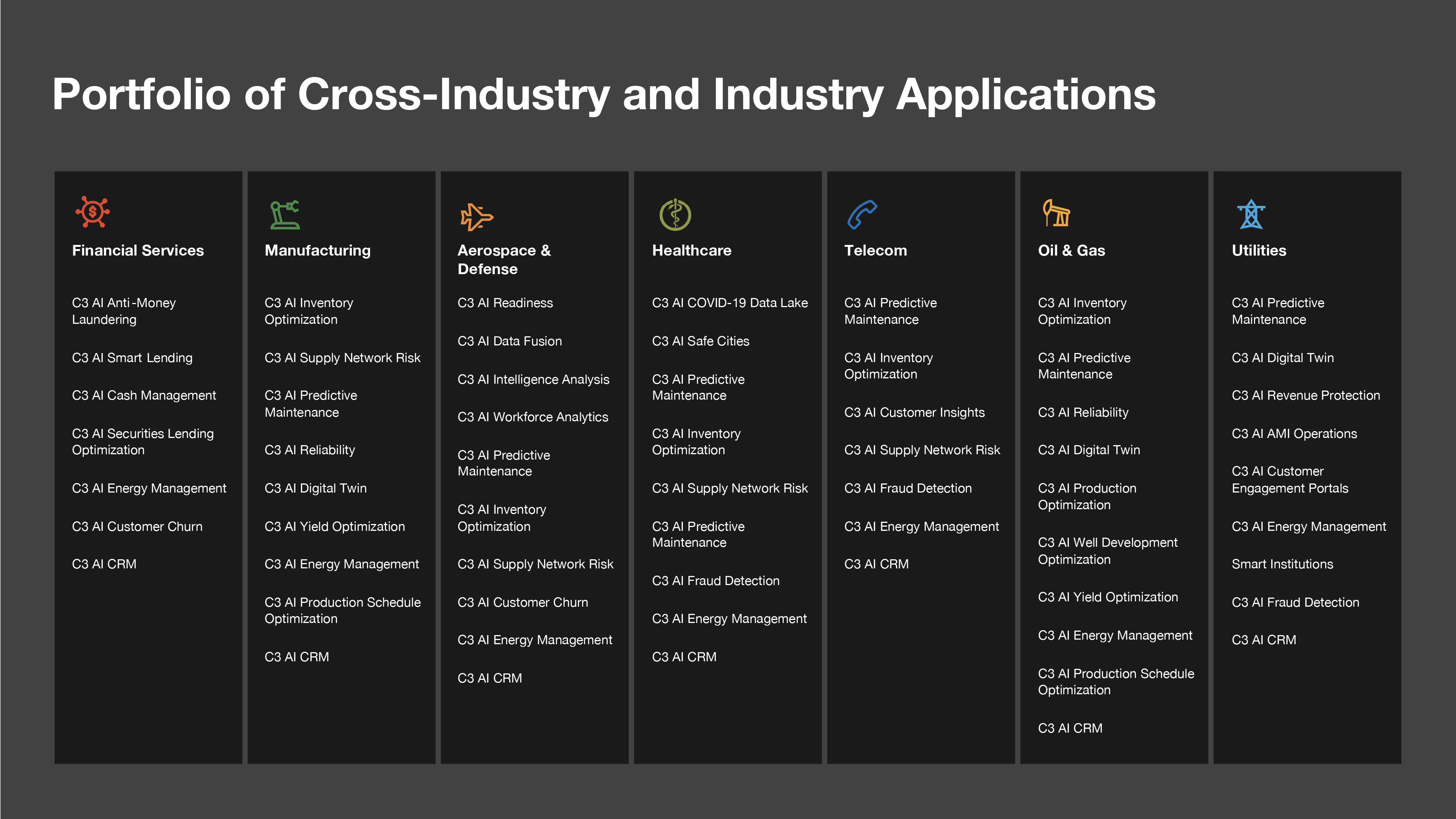The width and height of the screenshot is (1456, 819).
Task: Open C3 AI Safe Cities
Action: (700, 341)
